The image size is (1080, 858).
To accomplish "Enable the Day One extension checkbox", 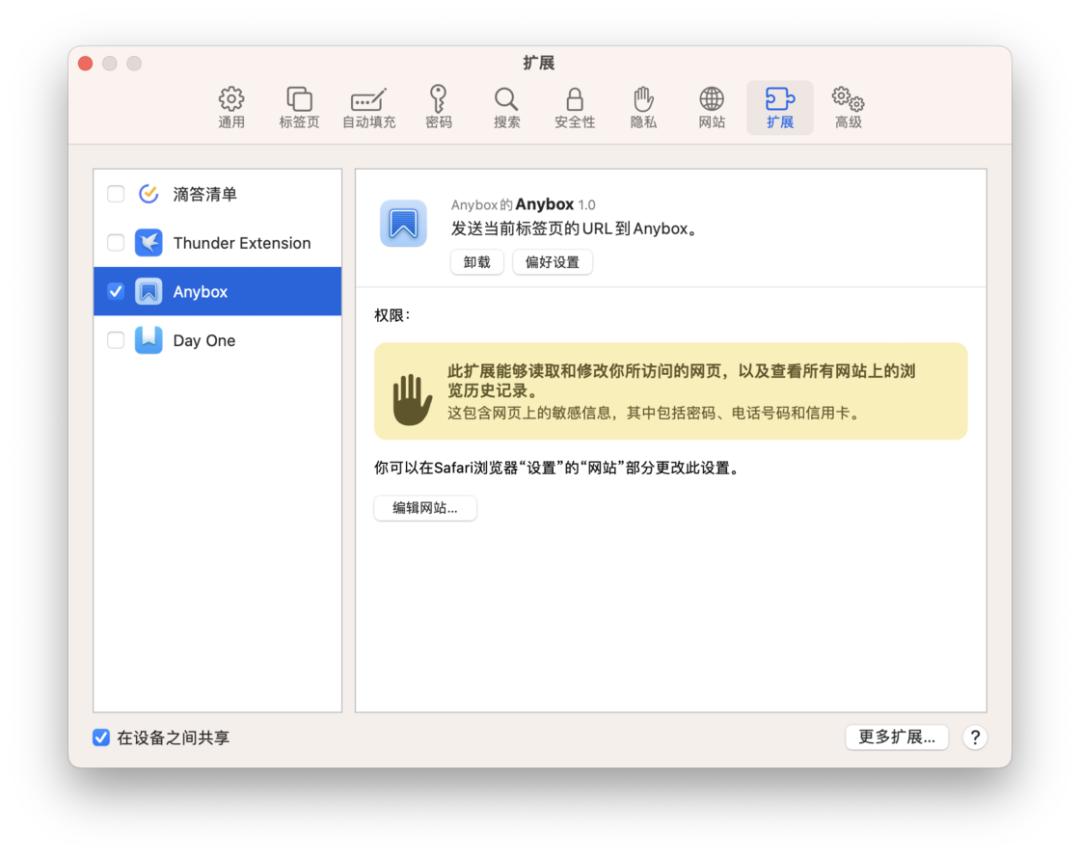I will tap(116, 340).
